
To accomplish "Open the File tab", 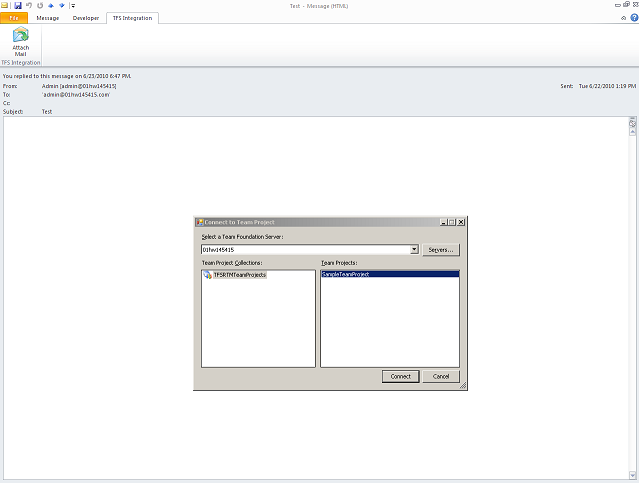I will click(14, 18).
